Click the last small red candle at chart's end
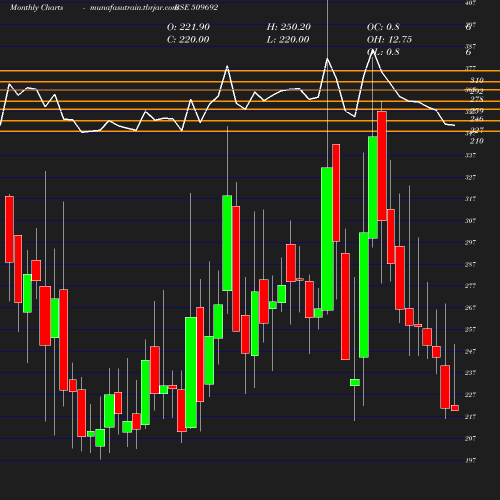Viewport: 500px width, 500px height. (x=455, y=408)
